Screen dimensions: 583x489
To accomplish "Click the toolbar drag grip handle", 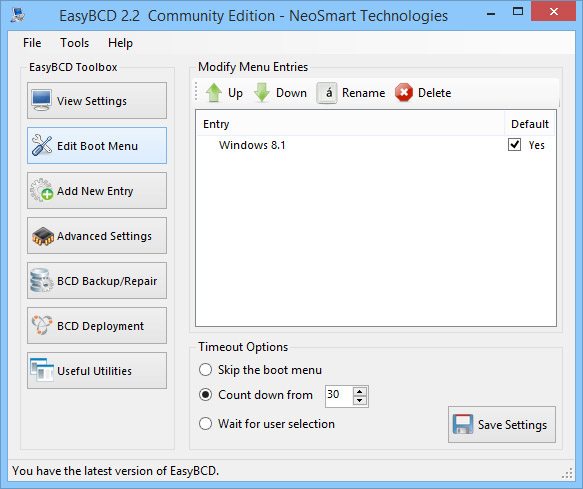I will coord(197,92).
